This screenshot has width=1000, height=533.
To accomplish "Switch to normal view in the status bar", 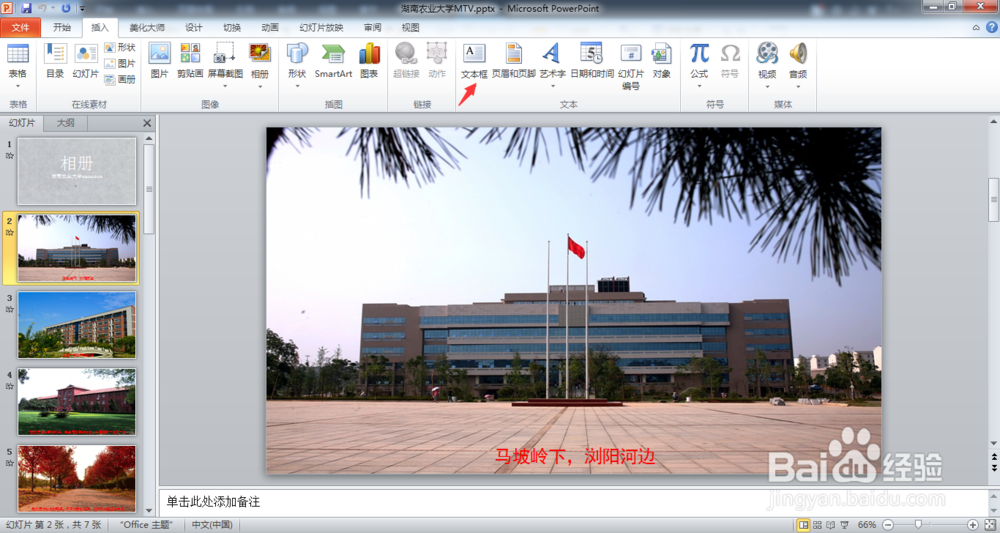I will coord(804,525).
